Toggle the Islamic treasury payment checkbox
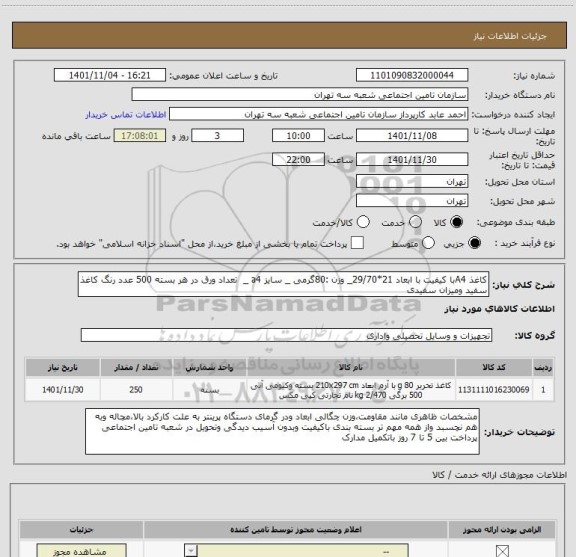The height and width of the screenshot is (557, 576). click(x=357, y=243)
